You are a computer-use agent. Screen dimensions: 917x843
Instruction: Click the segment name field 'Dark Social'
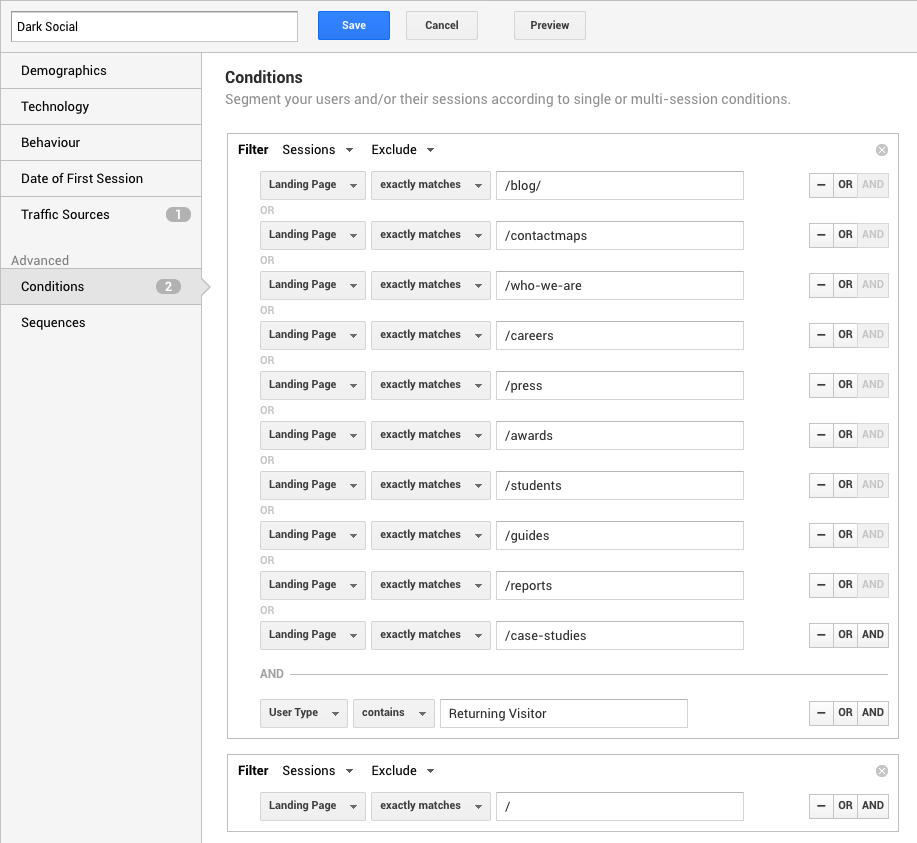point(154,26)
